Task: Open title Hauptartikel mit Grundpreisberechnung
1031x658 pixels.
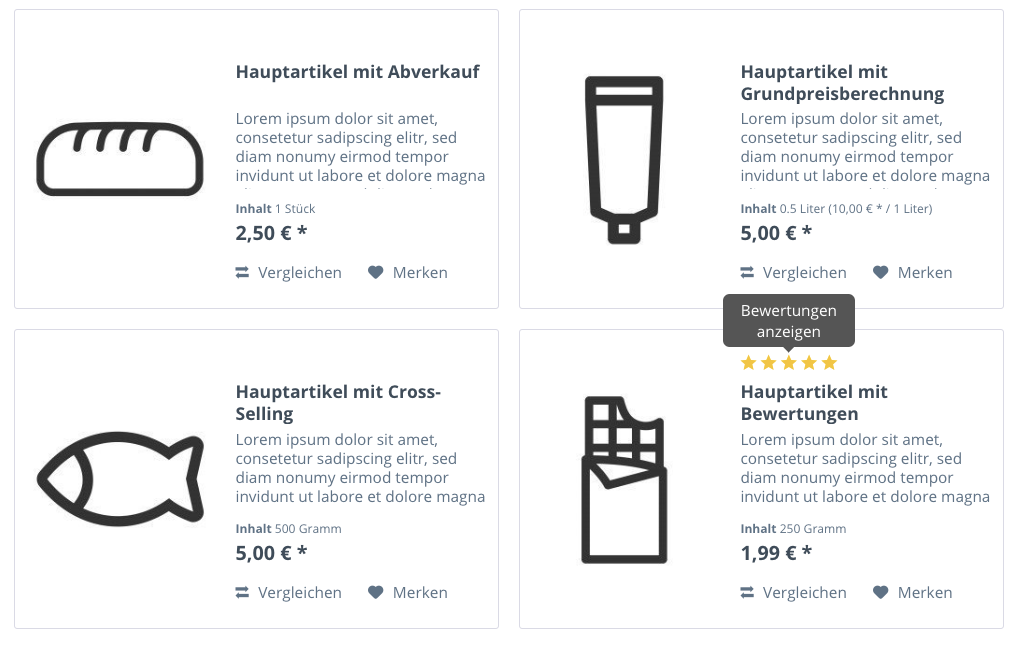Action: pyautogui.click(x=842, y=83)
